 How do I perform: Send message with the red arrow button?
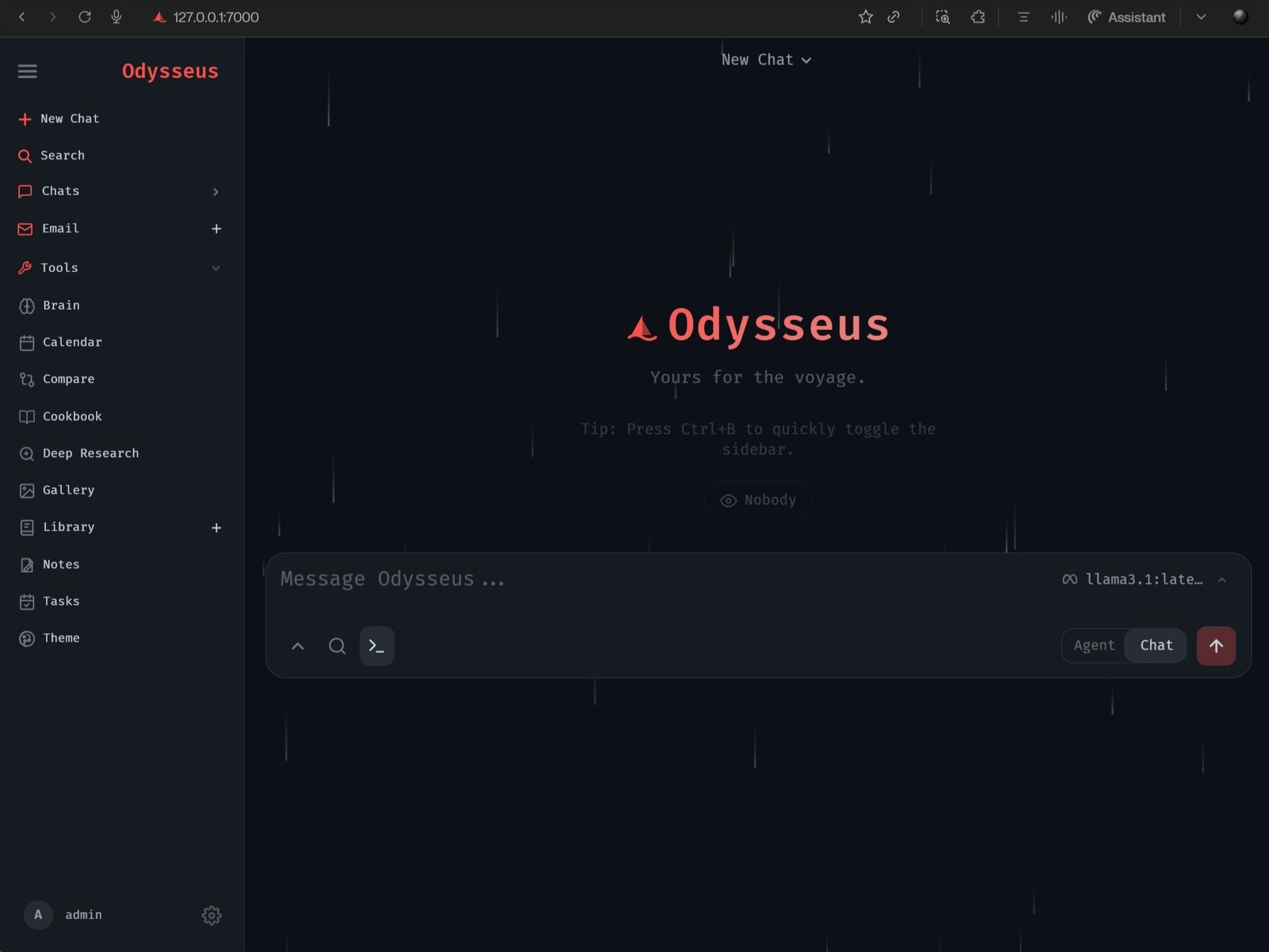click(1216, 646)
